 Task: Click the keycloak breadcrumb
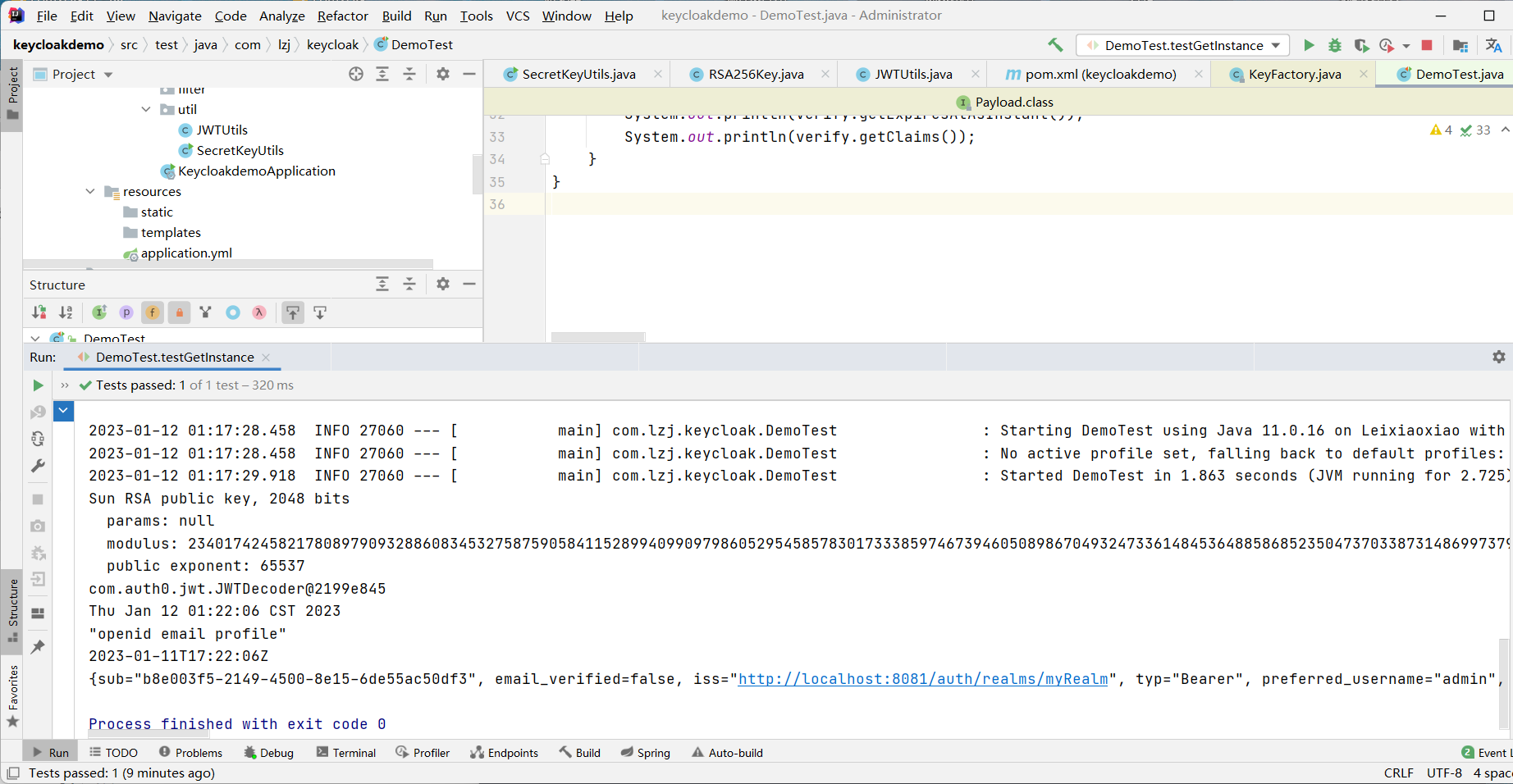[332, 45]
